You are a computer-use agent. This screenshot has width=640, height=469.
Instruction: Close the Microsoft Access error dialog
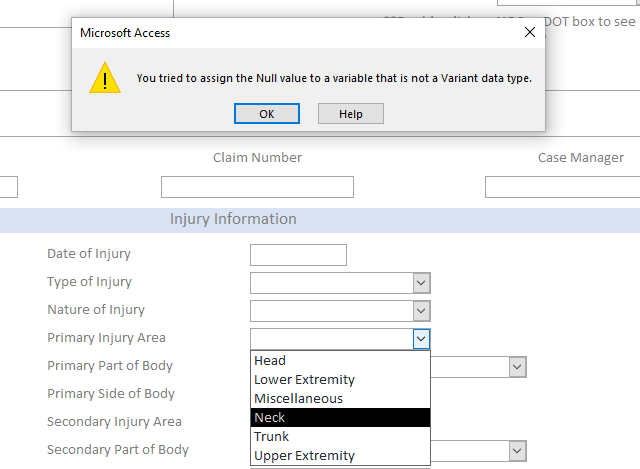click(x=530, y=32)
